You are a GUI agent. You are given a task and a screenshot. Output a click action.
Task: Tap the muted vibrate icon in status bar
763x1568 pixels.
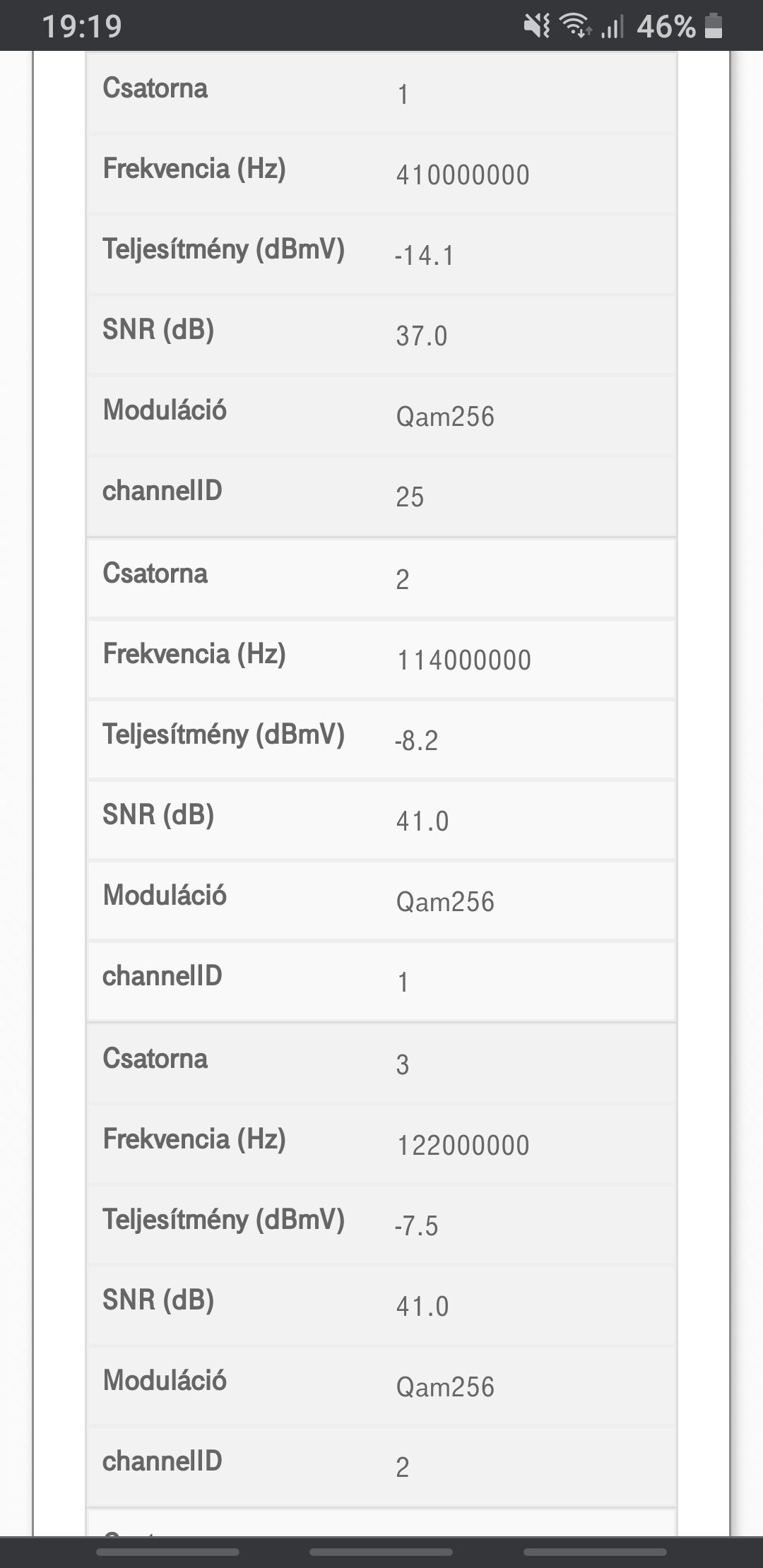(536, 27)
